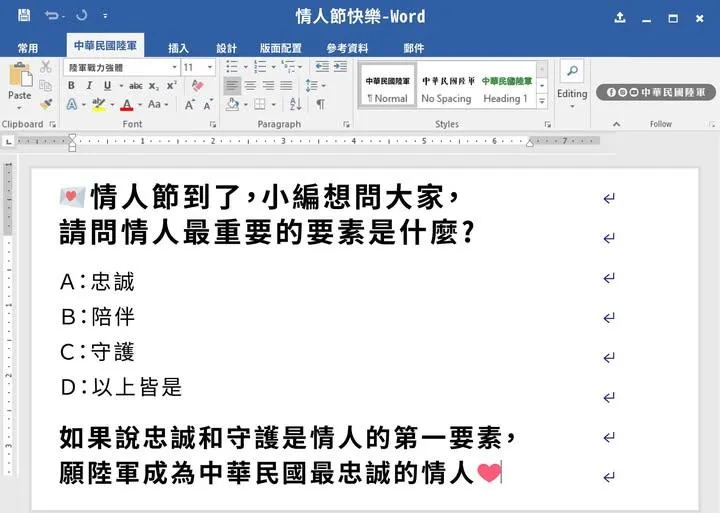
Task: Click the Borders icon
Action: (260, 105)
